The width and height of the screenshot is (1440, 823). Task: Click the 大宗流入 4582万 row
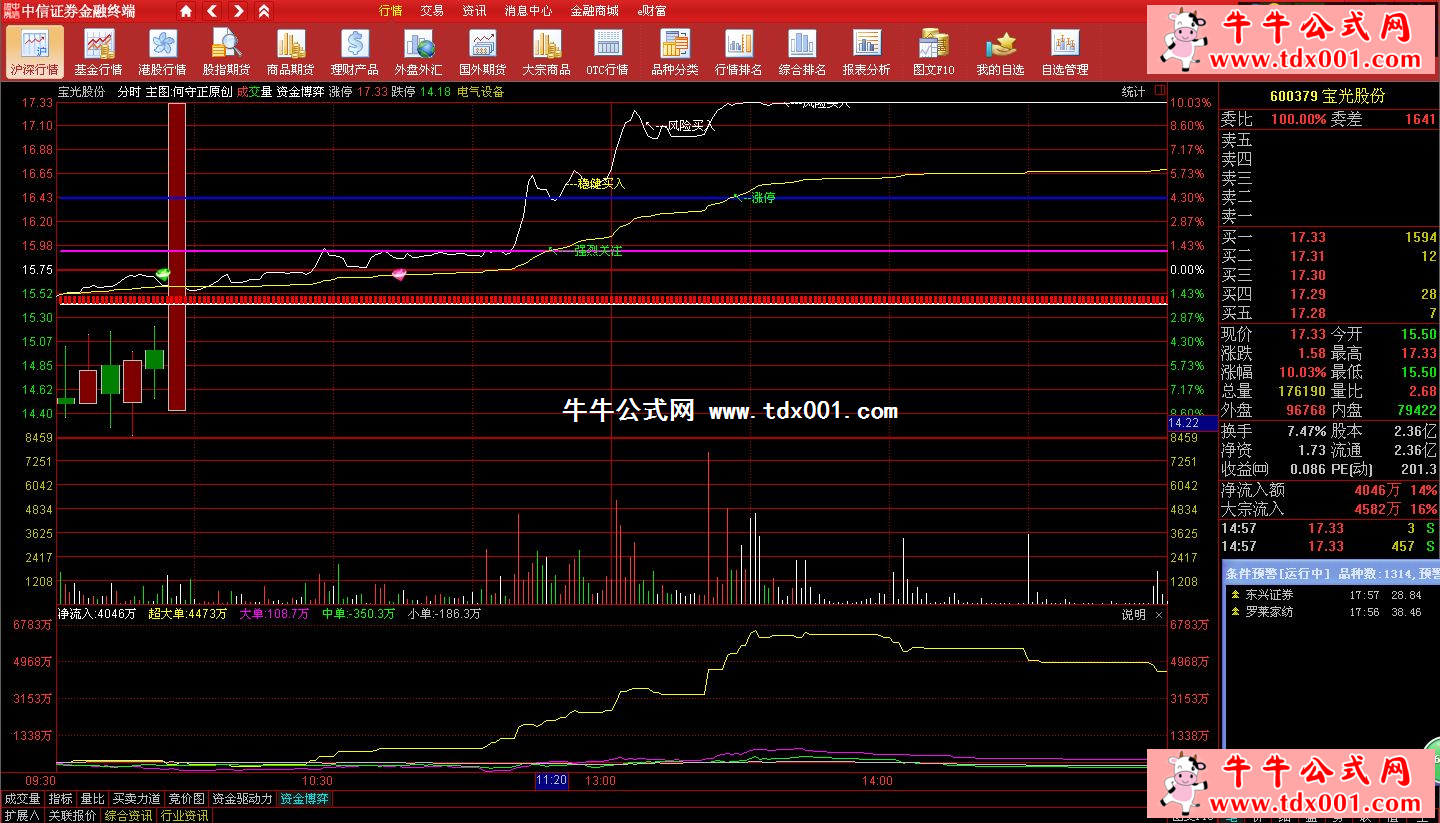tap(1329, 509)
